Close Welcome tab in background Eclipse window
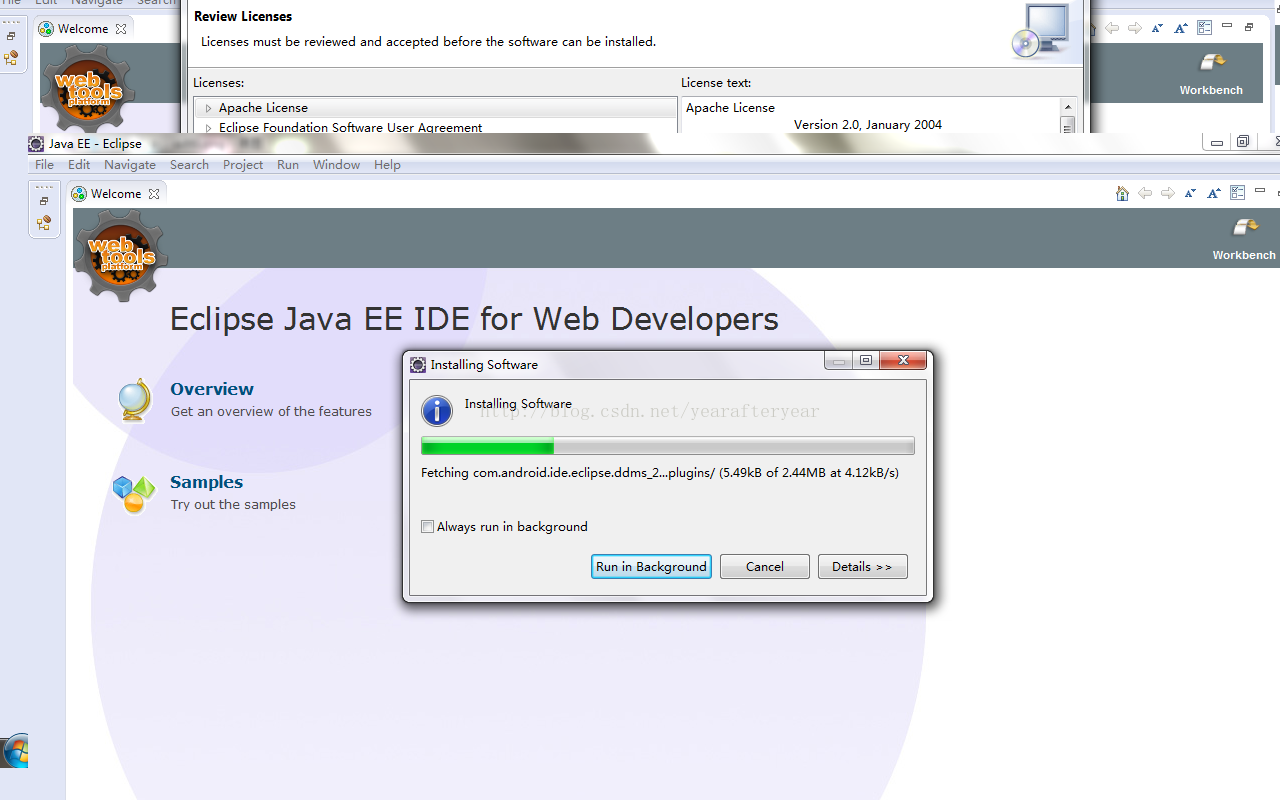This screenshot has width=1280, height=800. tap(121, 29)
